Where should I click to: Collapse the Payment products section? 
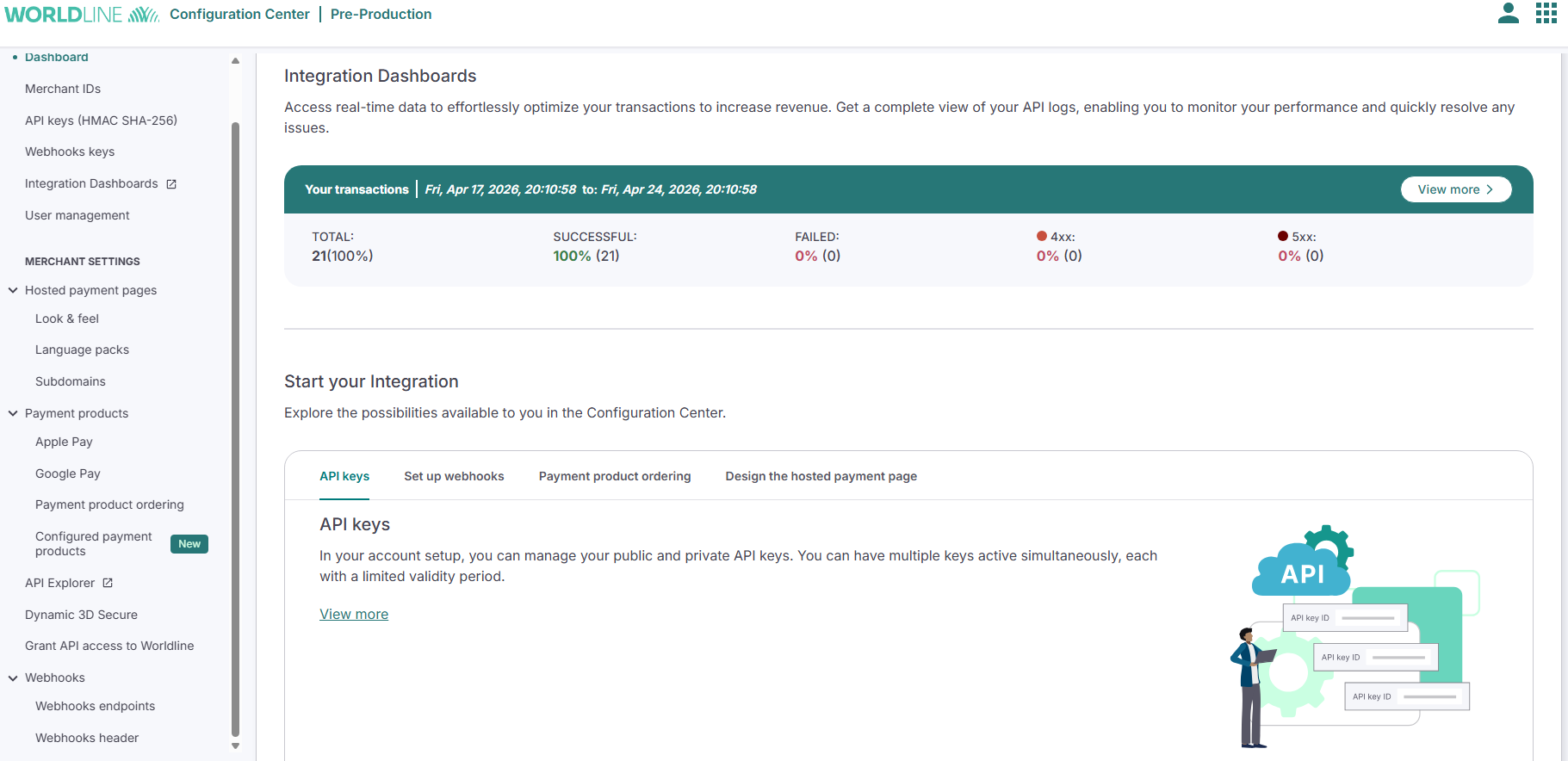(13, 413)
